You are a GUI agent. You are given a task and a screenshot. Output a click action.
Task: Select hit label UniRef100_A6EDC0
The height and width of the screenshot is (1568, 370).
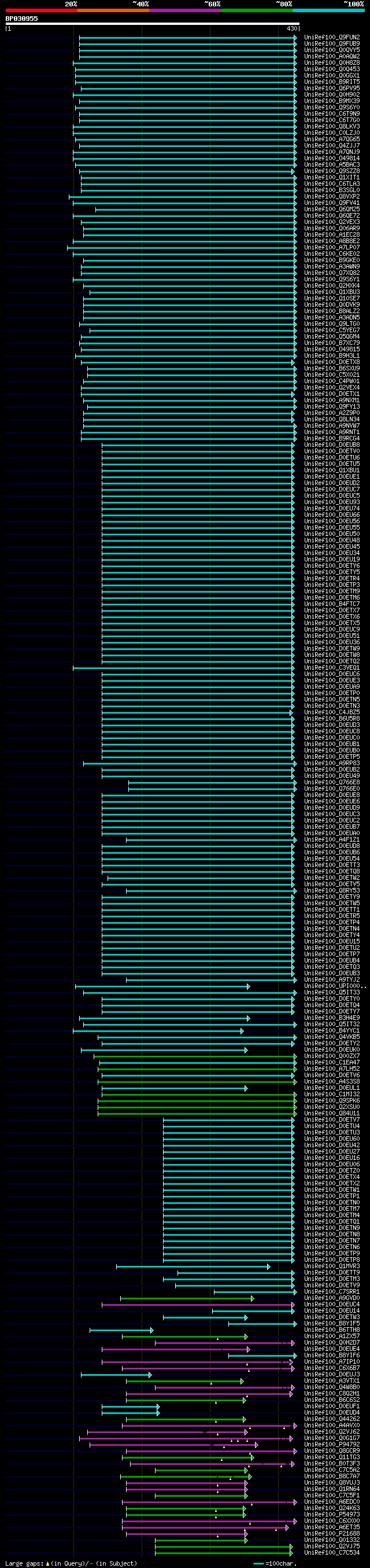coord(332,1502)
